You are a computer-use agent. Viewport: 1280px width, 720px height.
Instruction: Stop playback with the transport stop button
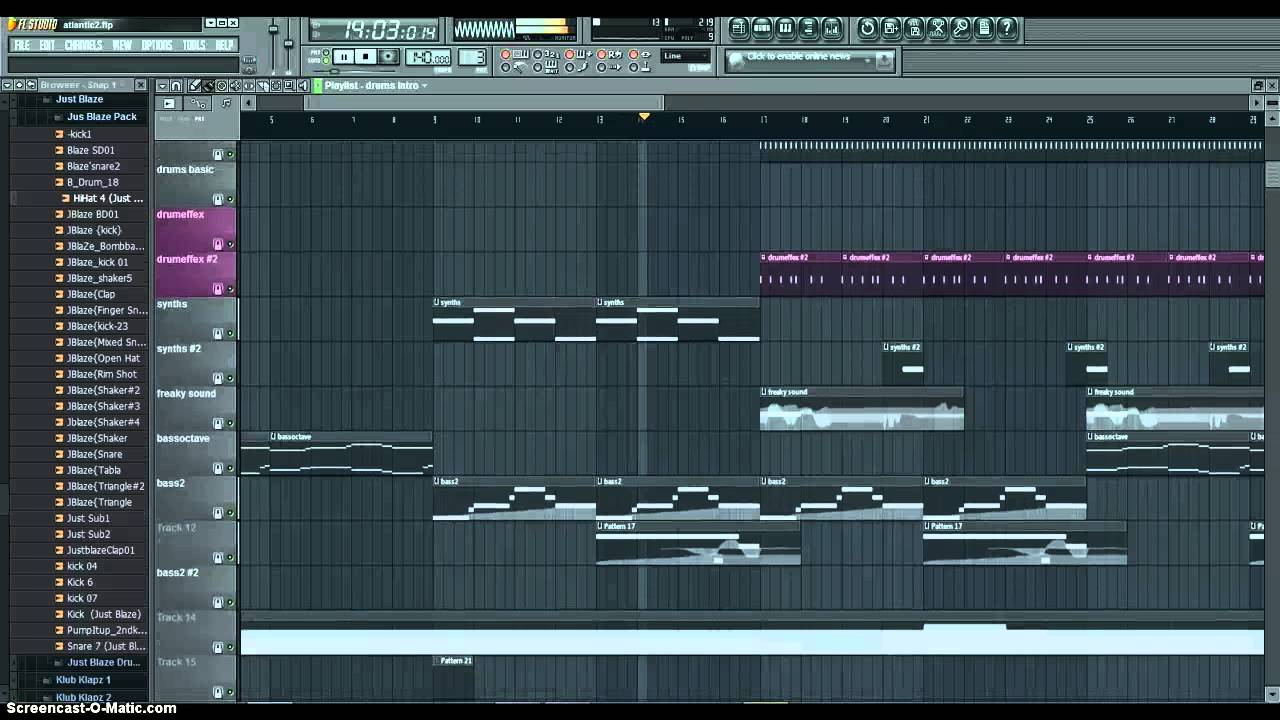click(x=366, y=57)
